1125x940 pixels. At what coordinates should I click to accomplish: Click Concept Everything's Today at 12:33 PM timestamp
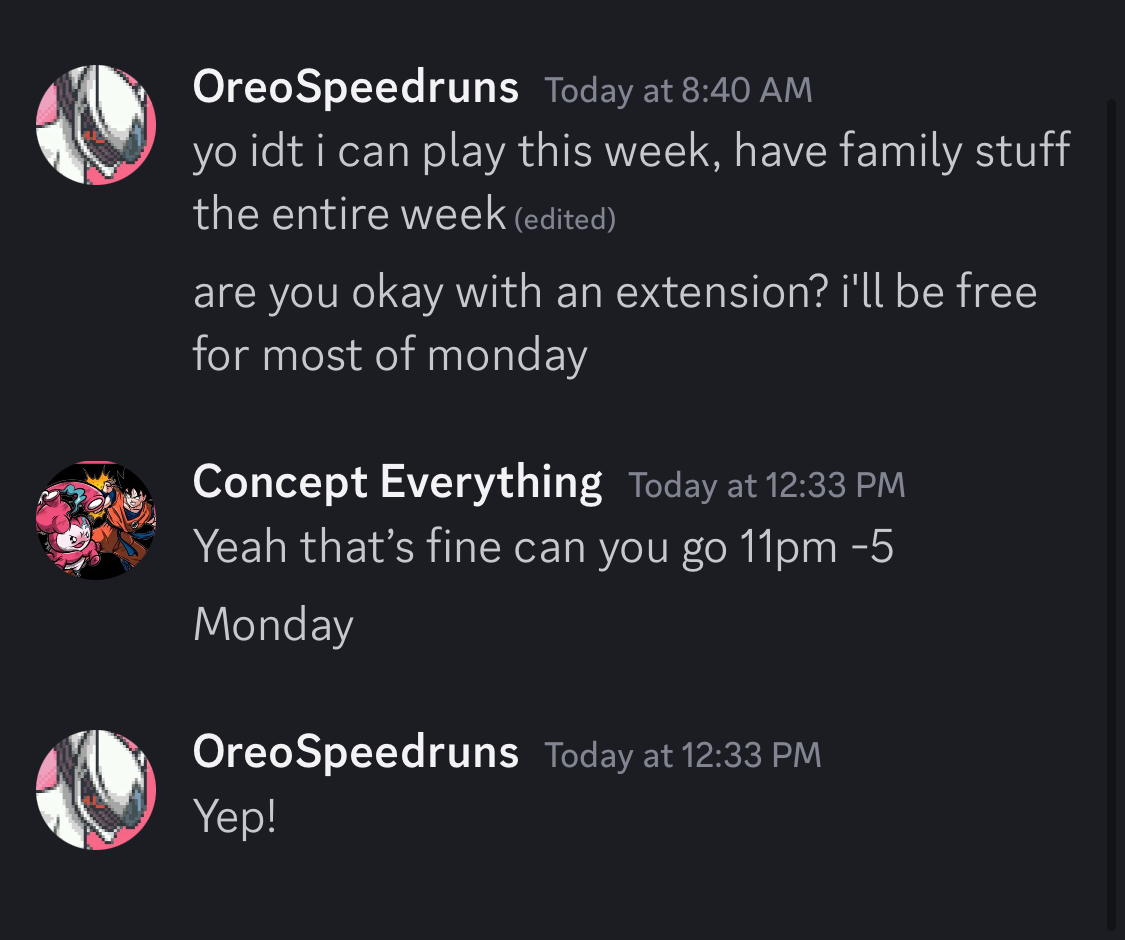766,485
